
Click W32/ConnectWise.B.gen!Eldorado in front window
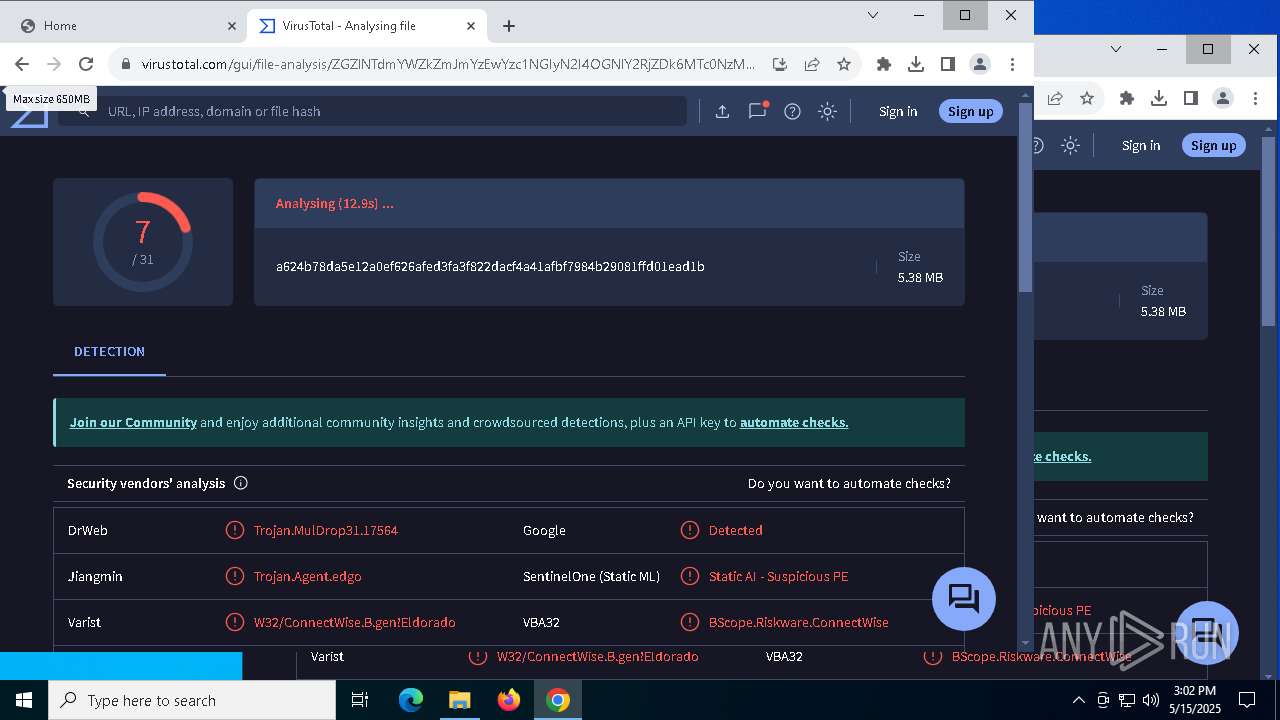[x=354, y=622]
